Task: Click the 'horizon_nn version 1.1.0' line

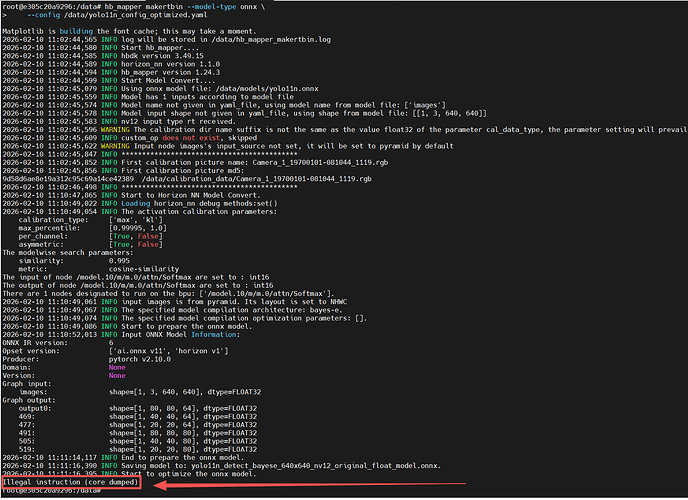Action: pos(111,64)
